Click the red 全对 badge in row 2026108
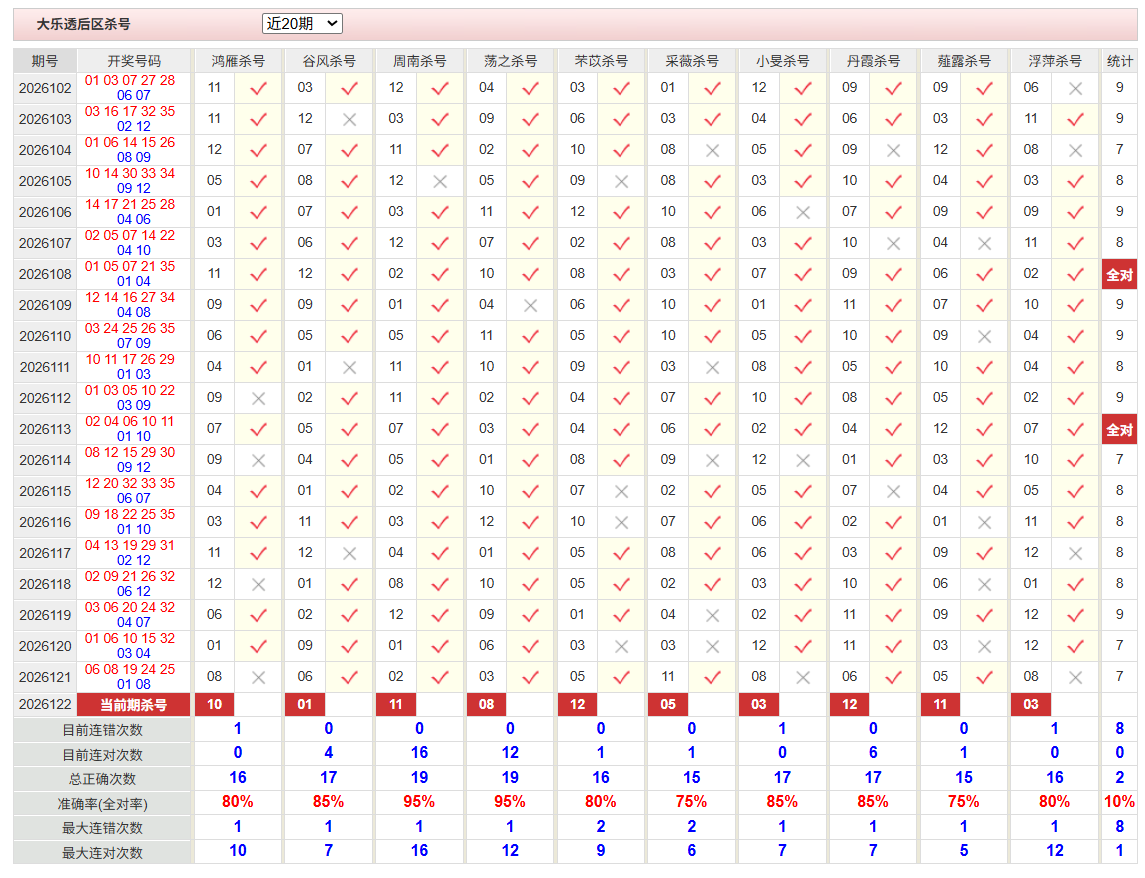Image resolution: width=1145 pixels, height=878 pixels. (1119, 275)
